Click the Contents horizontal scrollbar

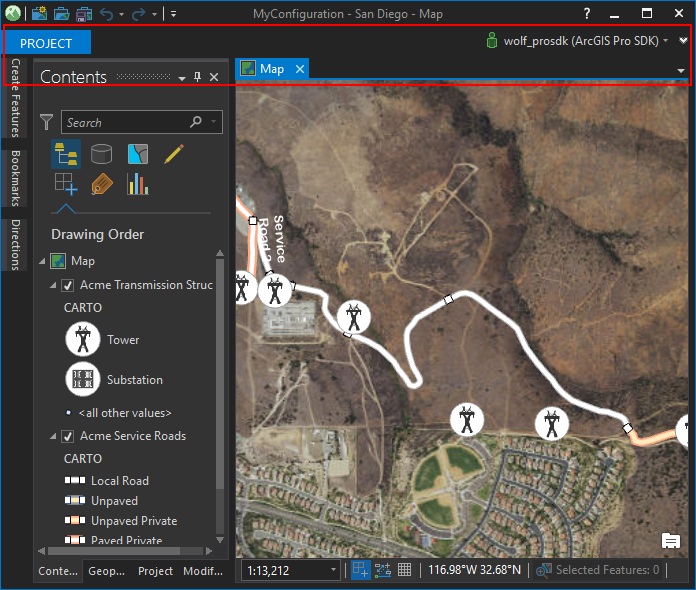pyautogui.click(x=114, y=551)
